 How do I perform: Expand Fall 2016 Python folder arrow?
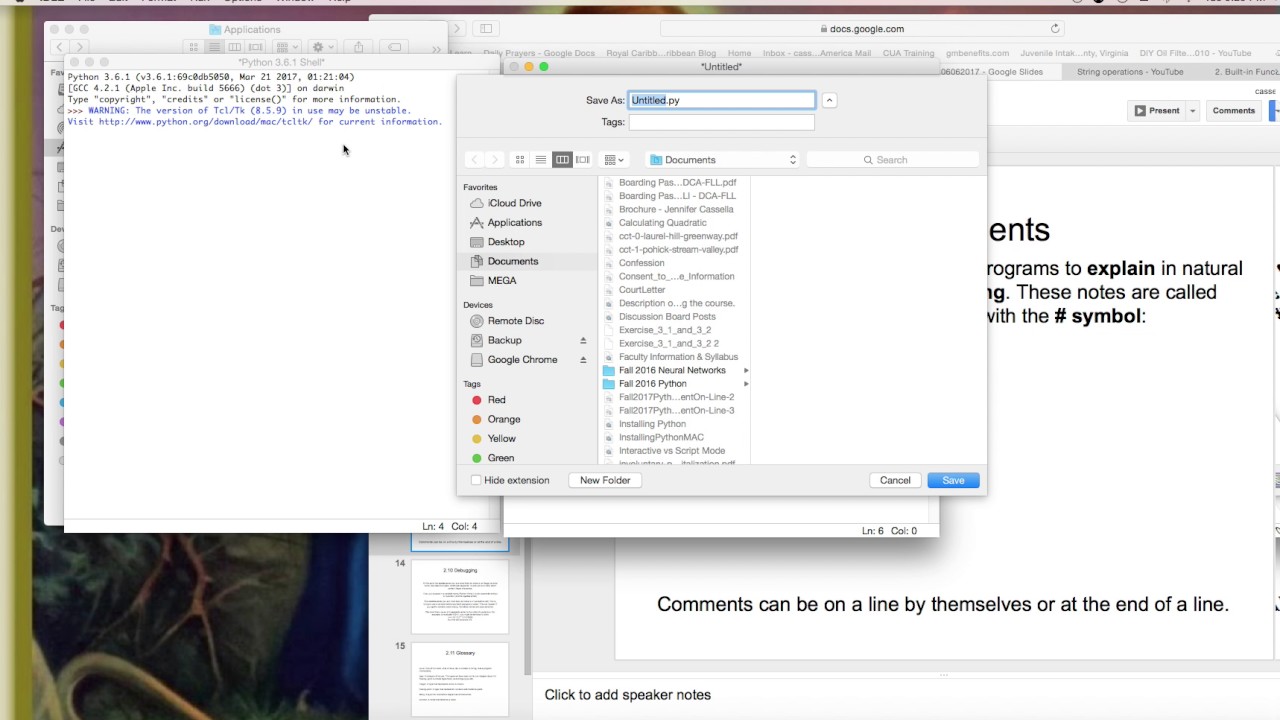tap(746, 384)
